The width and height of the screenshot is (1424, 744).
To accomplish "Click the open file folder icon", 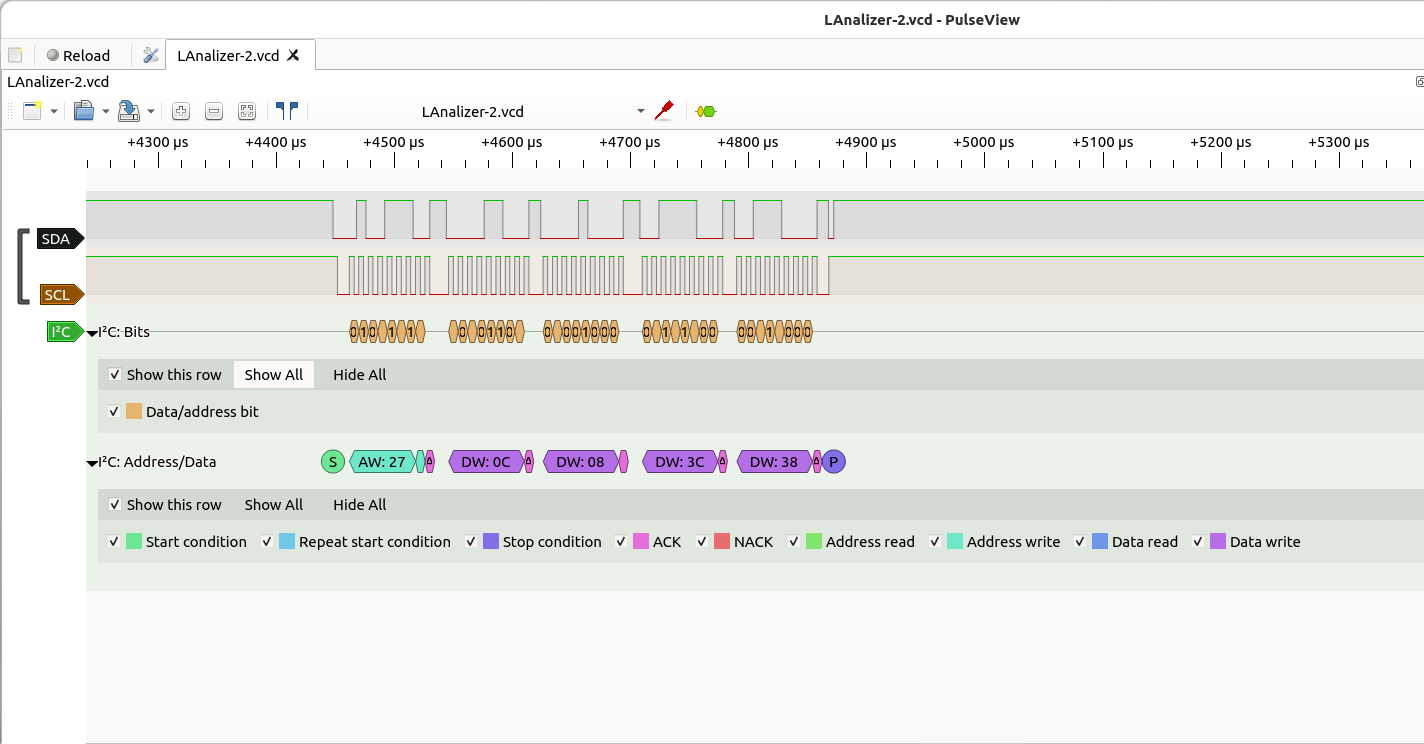I will pos(84,111).
